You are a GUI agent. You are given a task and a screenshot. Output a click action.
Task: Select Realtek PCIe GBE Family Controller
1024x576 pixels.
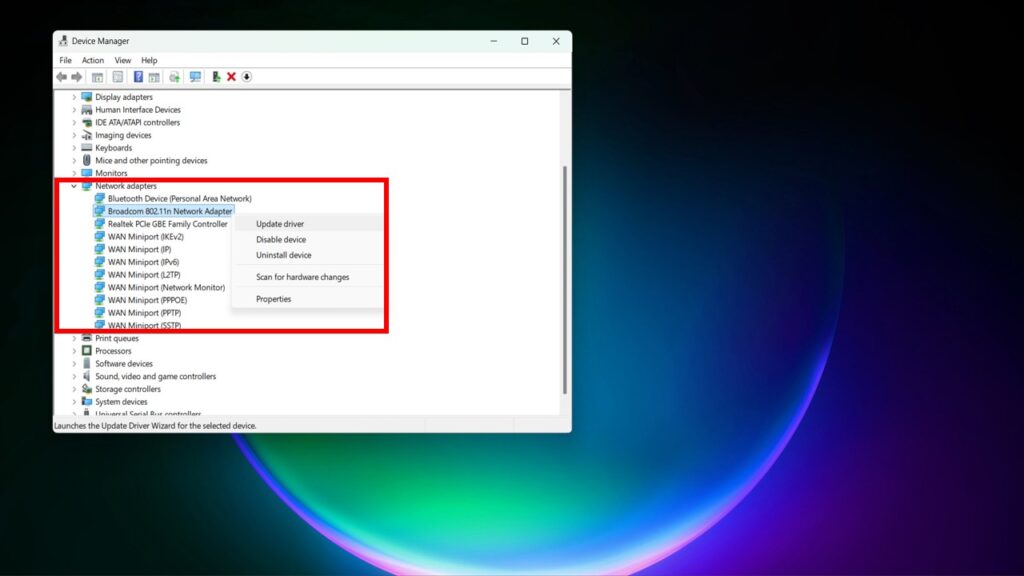(x=167, y=224)
